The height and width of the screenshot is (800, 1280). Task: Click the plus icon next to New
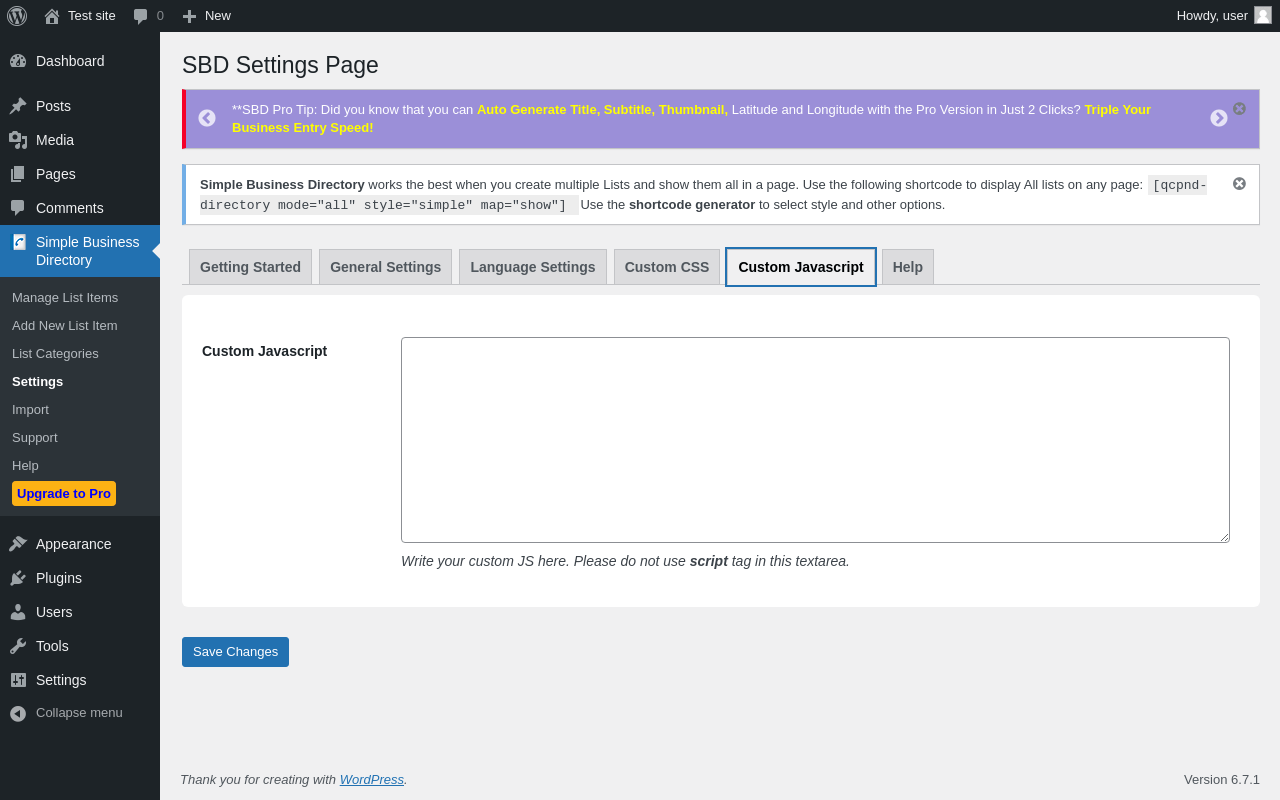pos(189,16)
